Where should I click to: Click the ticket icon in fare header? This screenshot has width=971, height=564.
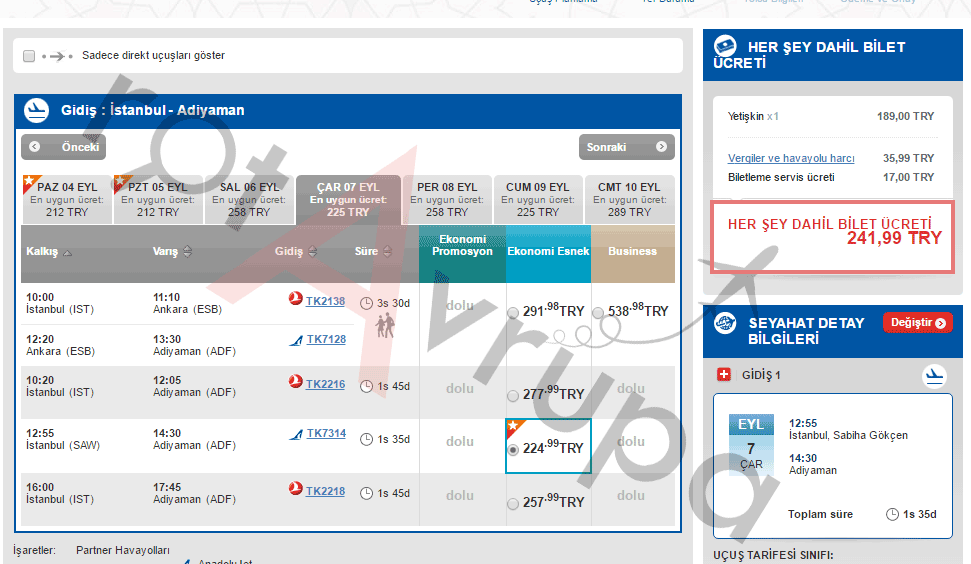pyautogui.click(x=727, y=47)
